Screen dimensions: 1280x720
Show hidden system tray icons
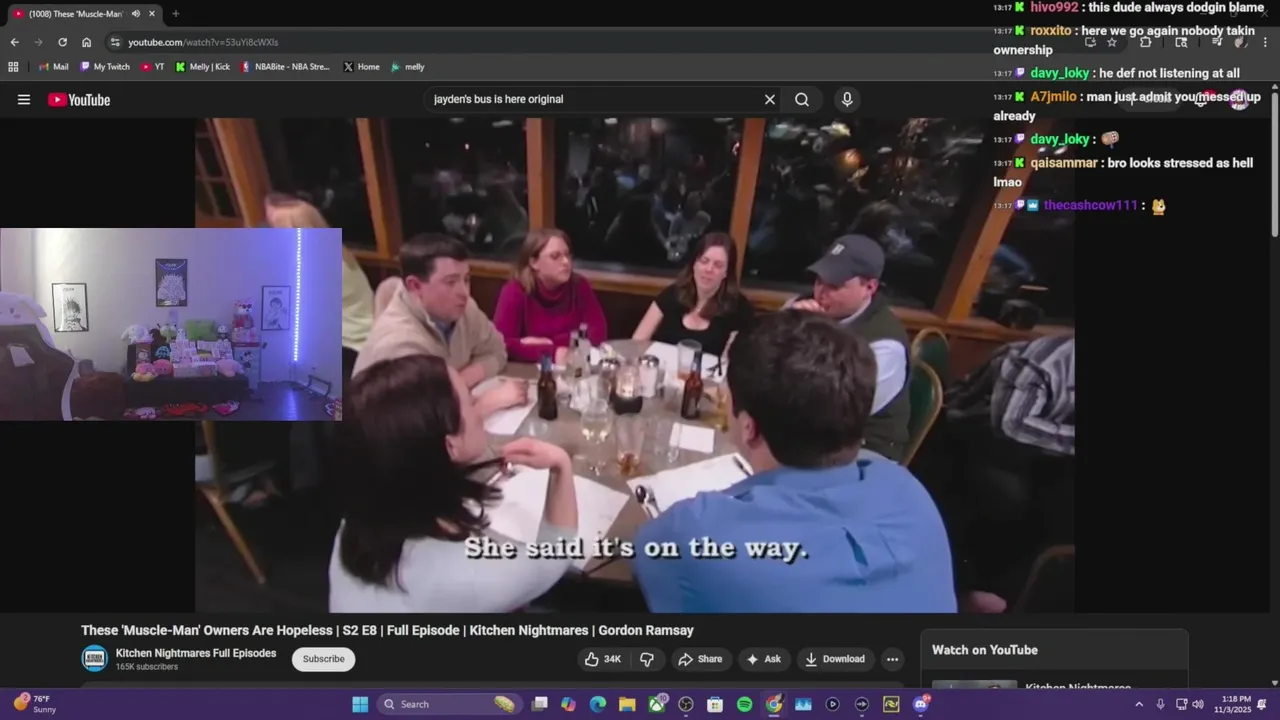pyautogui.click(x=1138, y=704)
